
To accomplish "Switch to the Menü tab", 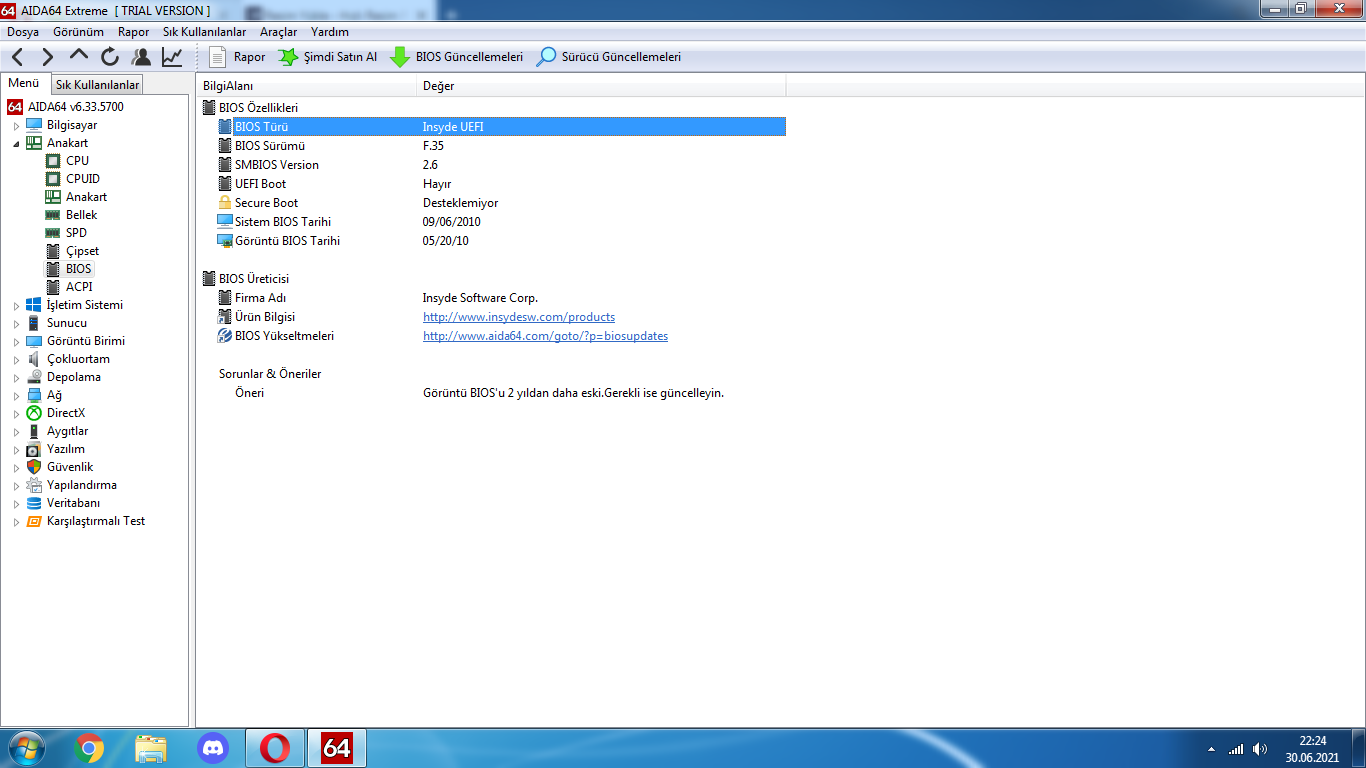I will pos(24,83).
